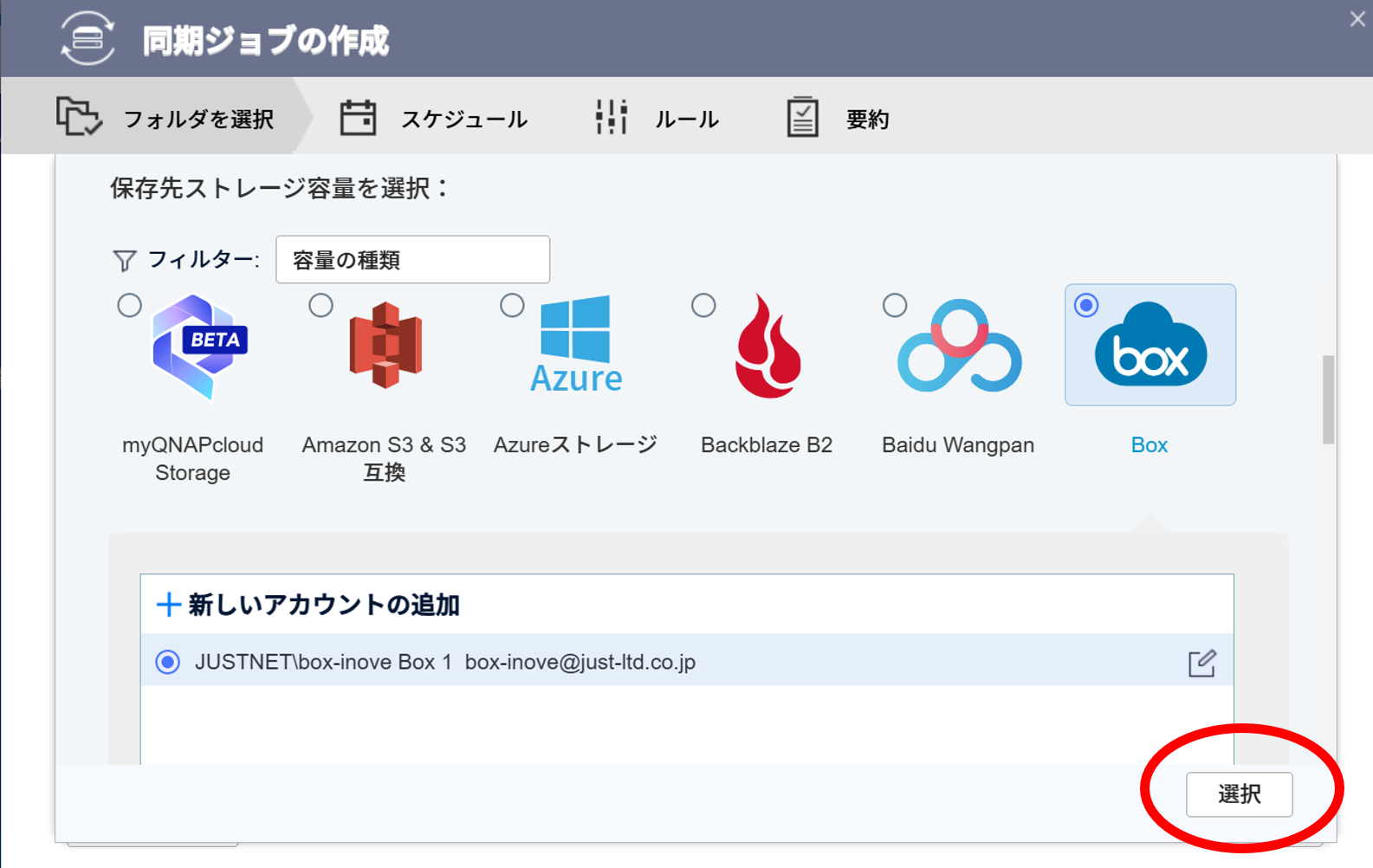
Task: Click the Azure storage logo
Action: click(x=576, y=344)
